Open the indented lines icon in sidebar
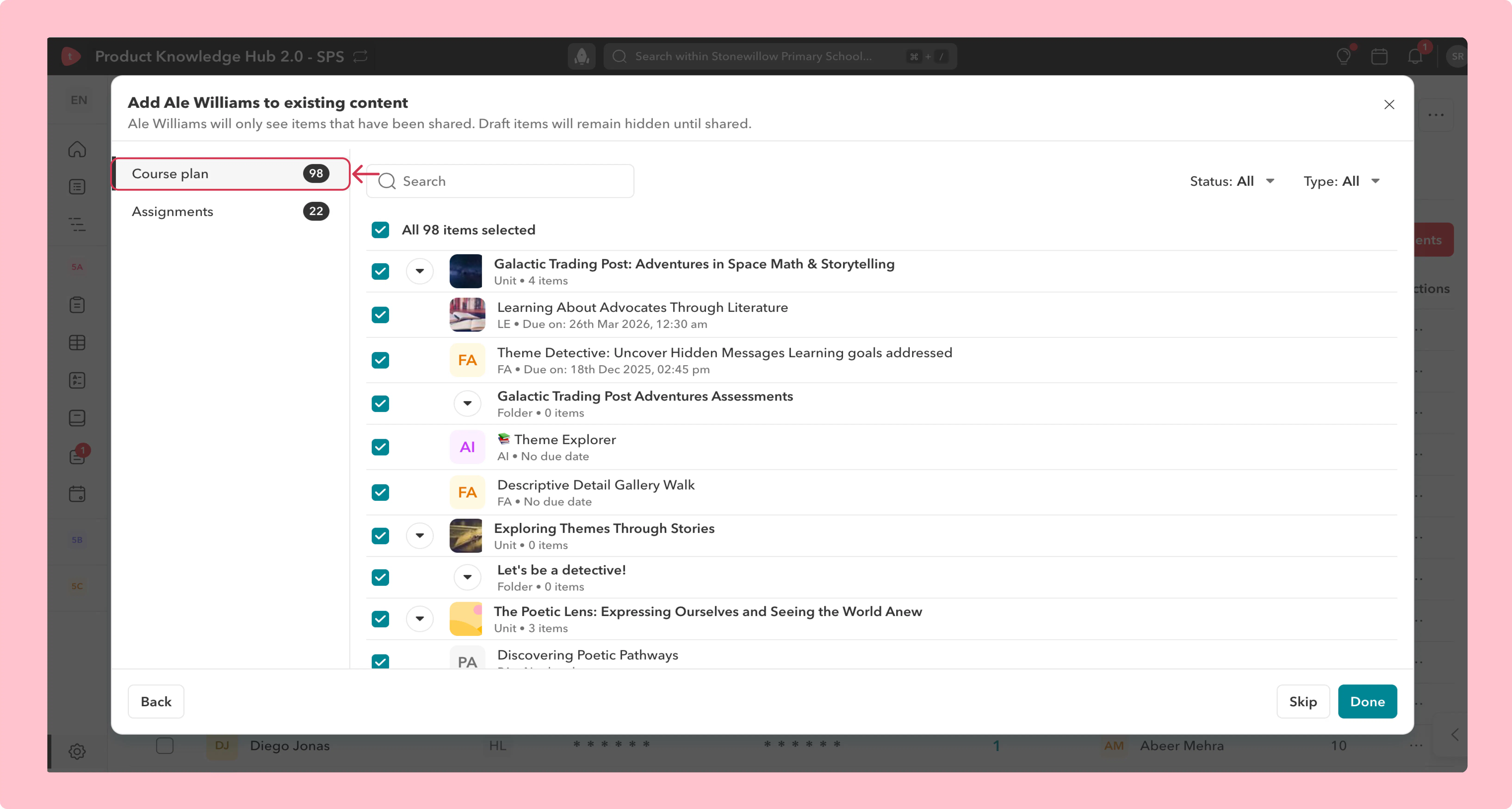The image size is (1512, 809). (77, 224)
